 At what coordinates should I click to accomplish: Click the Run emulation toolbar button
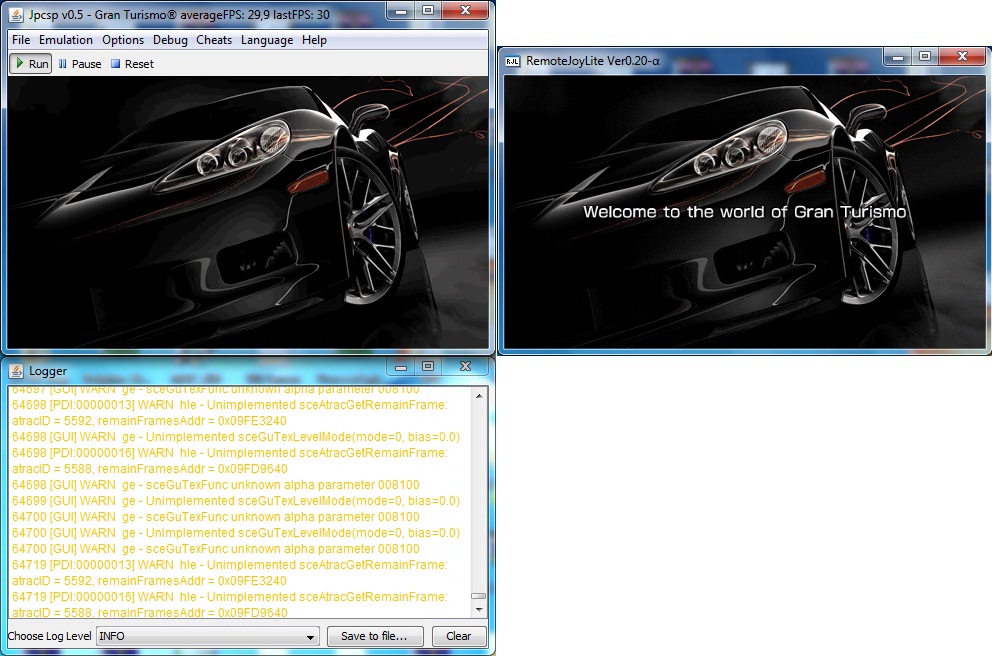(31, 64)
